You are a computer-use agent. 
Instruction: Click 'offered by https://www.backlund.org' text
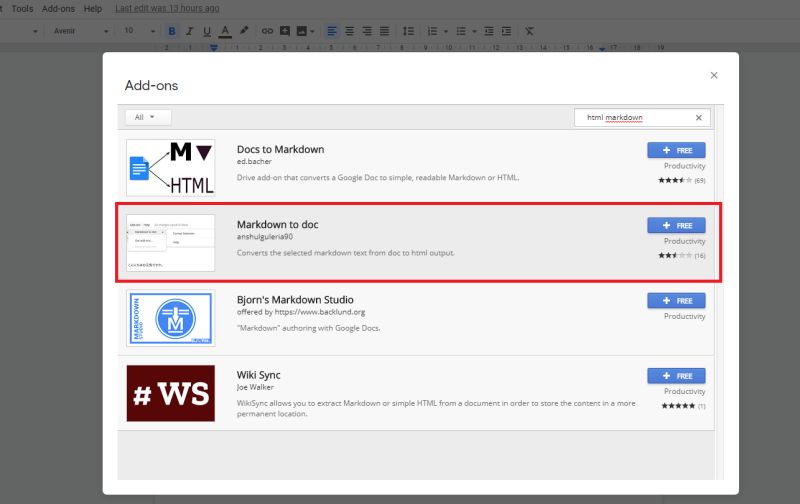pyautogui.click(x=301, y=312)
